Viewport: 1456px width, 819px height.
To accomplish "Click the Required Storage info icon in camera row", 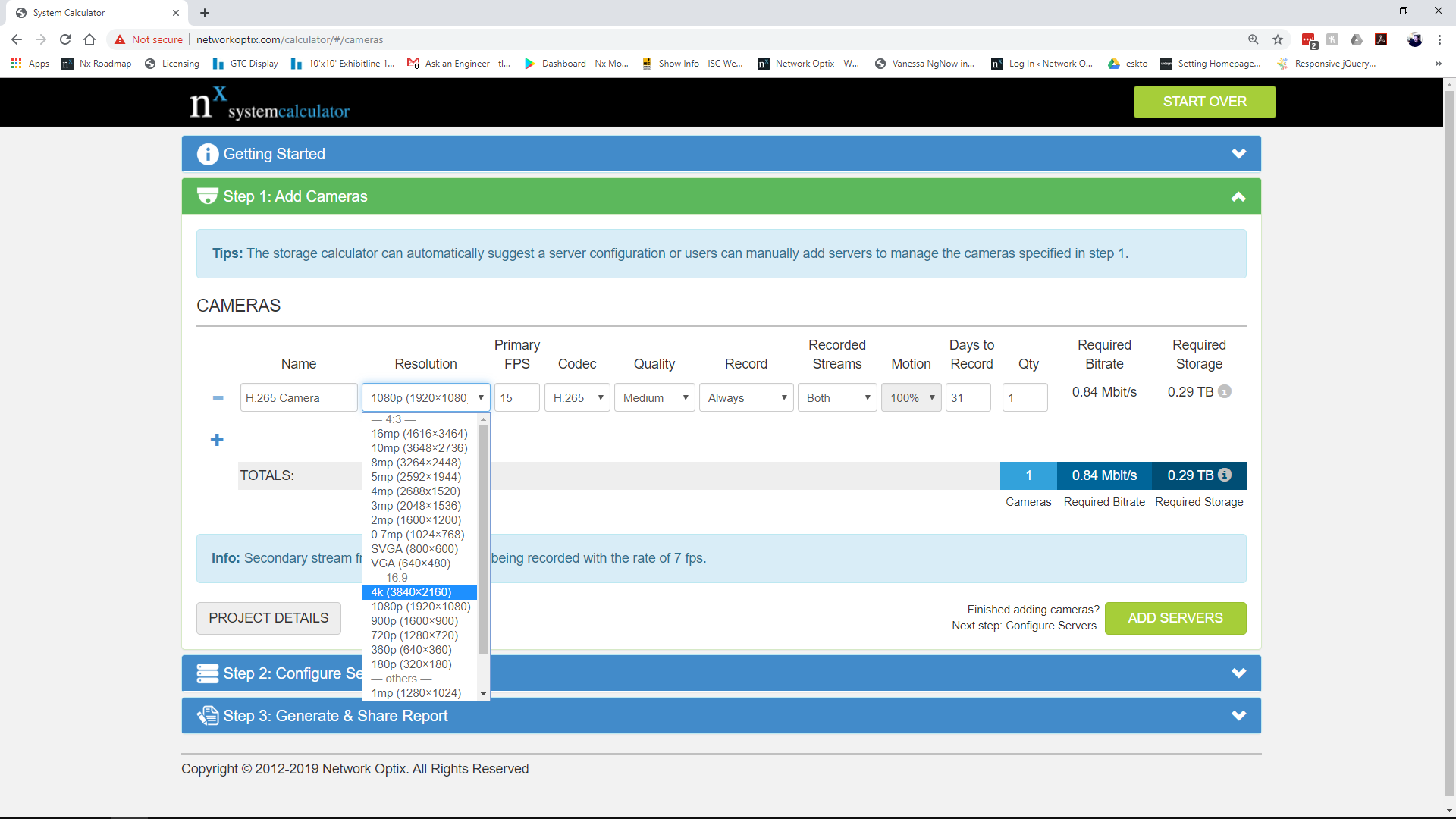I will click(1225, 391).
